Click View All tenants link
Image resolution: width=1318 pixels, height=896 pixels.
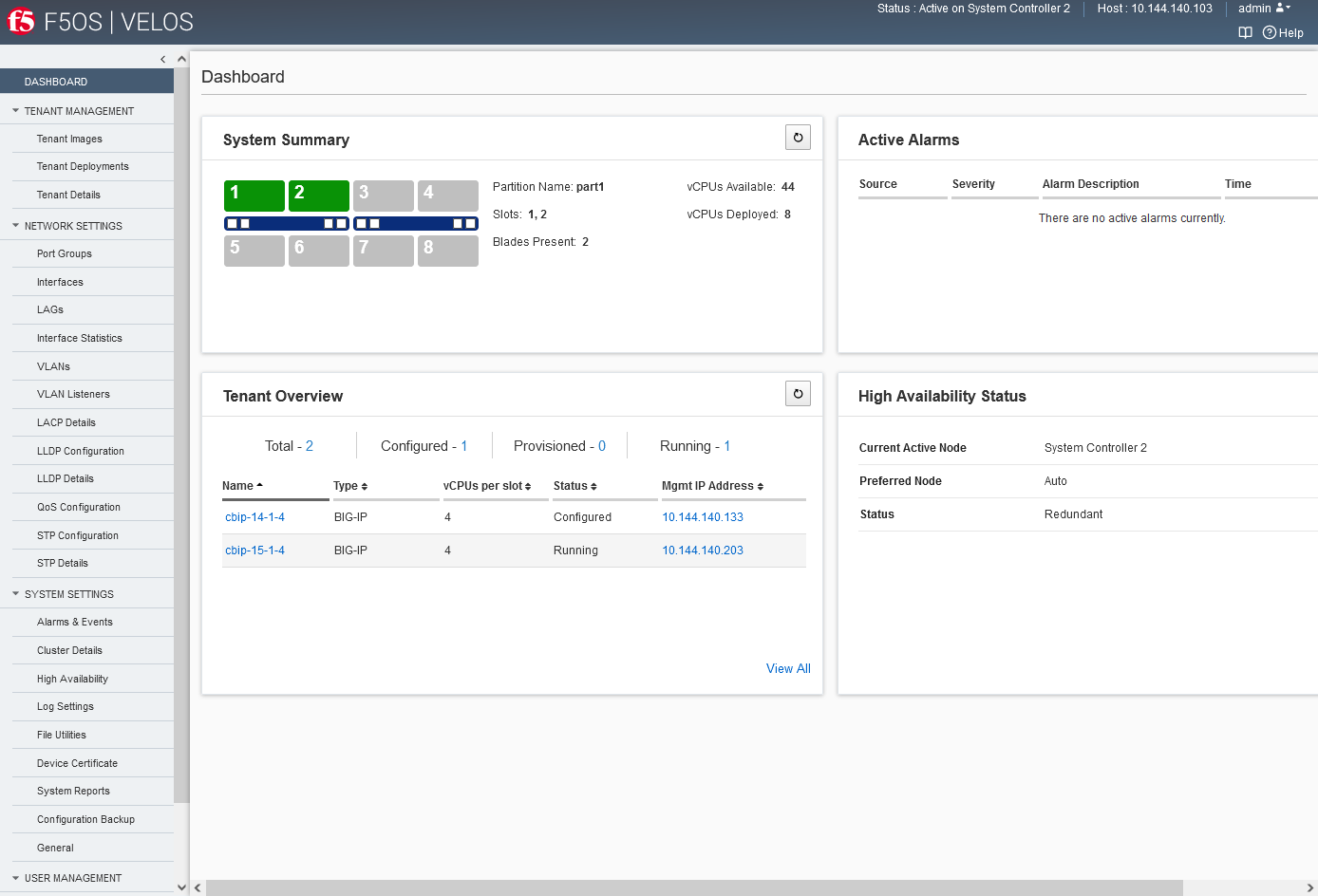tap(788, 669)
